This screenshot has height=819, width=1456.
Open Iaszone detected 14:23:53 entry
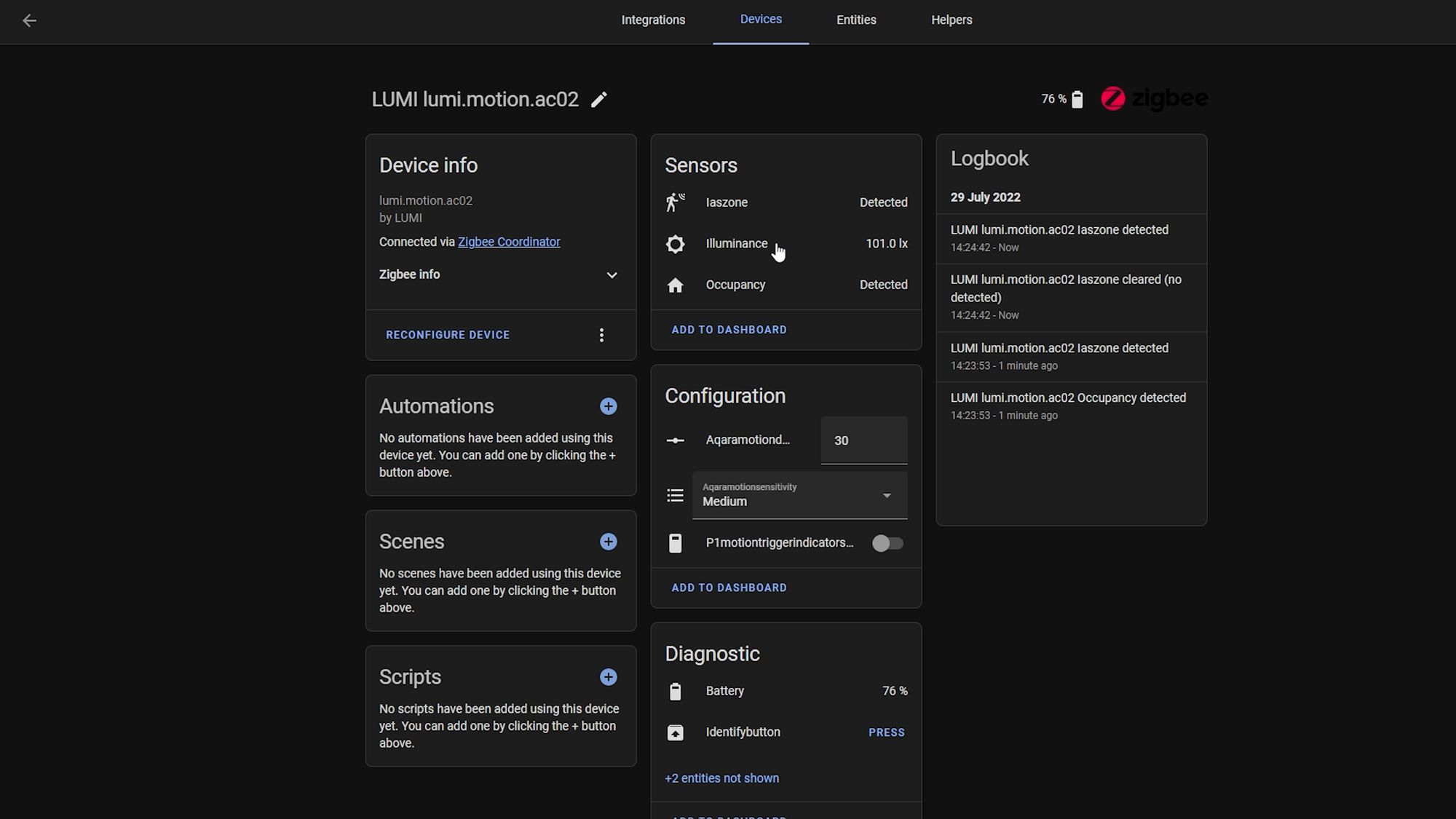1072,357
